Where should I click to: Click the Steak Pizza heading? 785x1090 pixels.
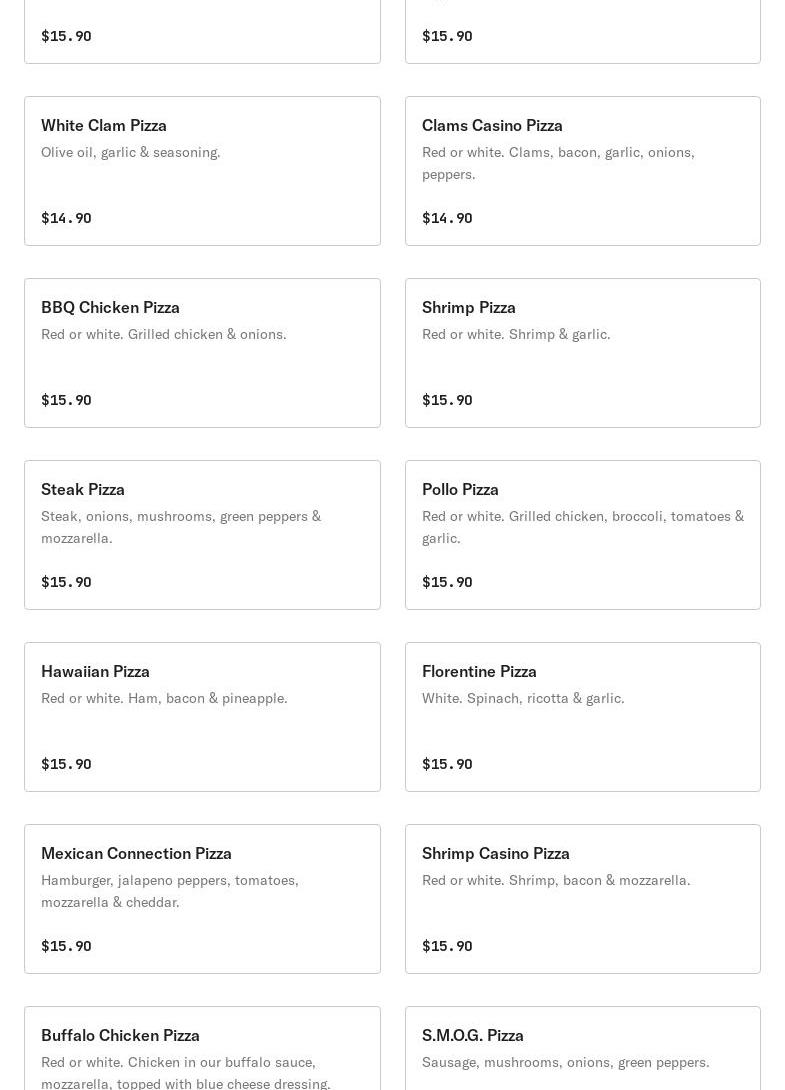tap(83, 489)
